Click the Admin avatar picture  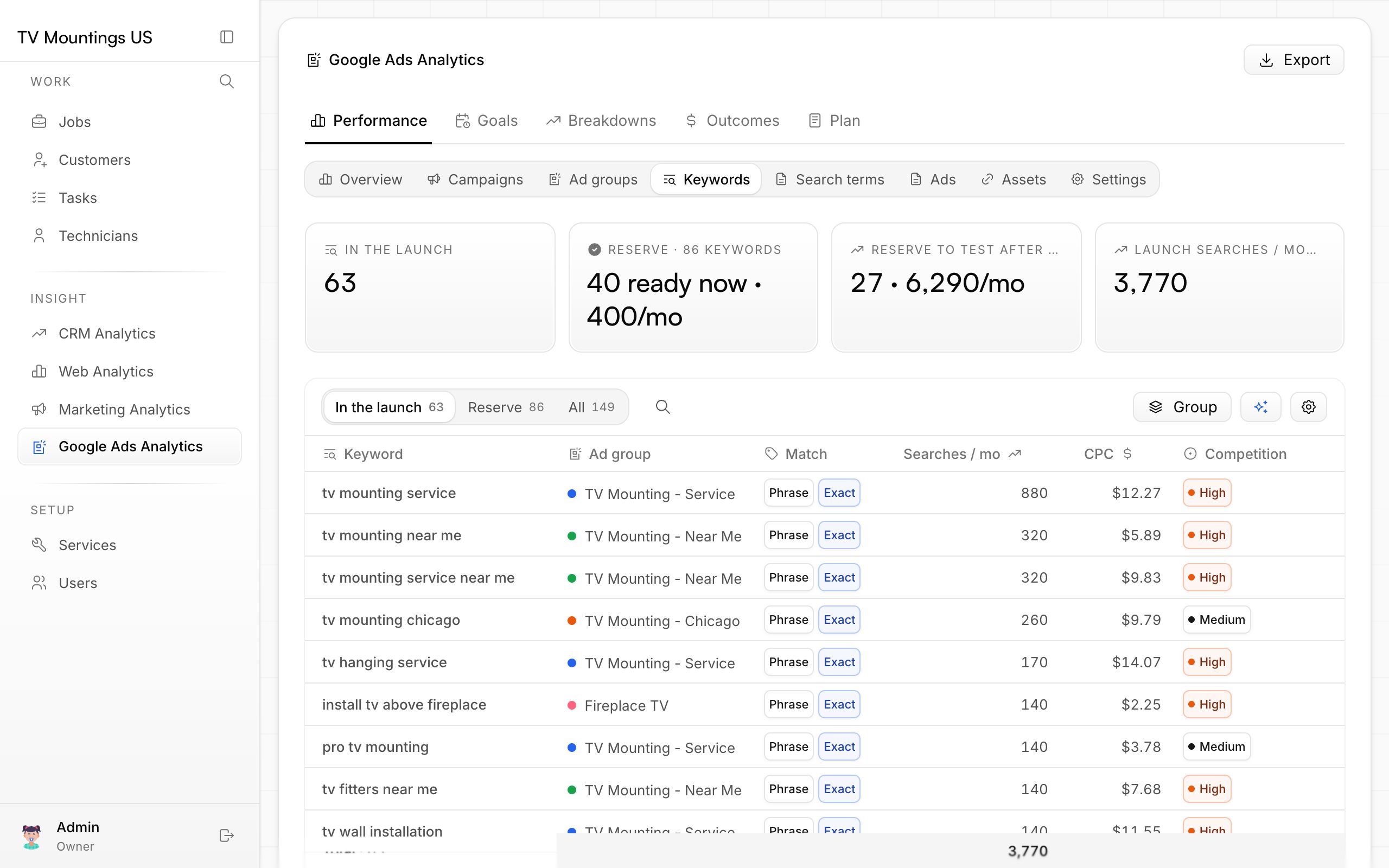click(31, 836)
